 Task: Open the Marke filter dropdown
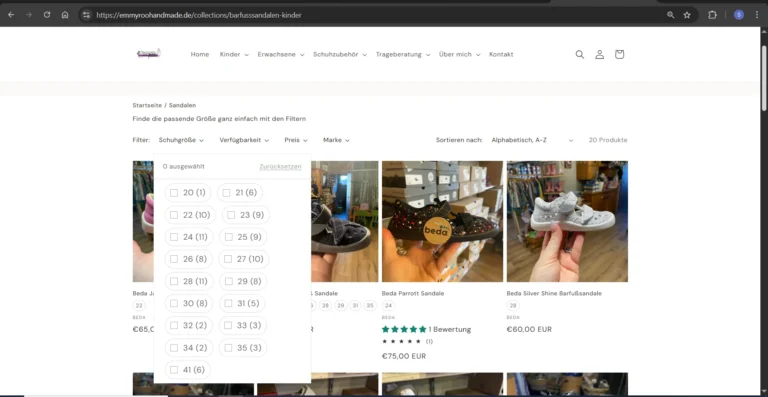336,140
